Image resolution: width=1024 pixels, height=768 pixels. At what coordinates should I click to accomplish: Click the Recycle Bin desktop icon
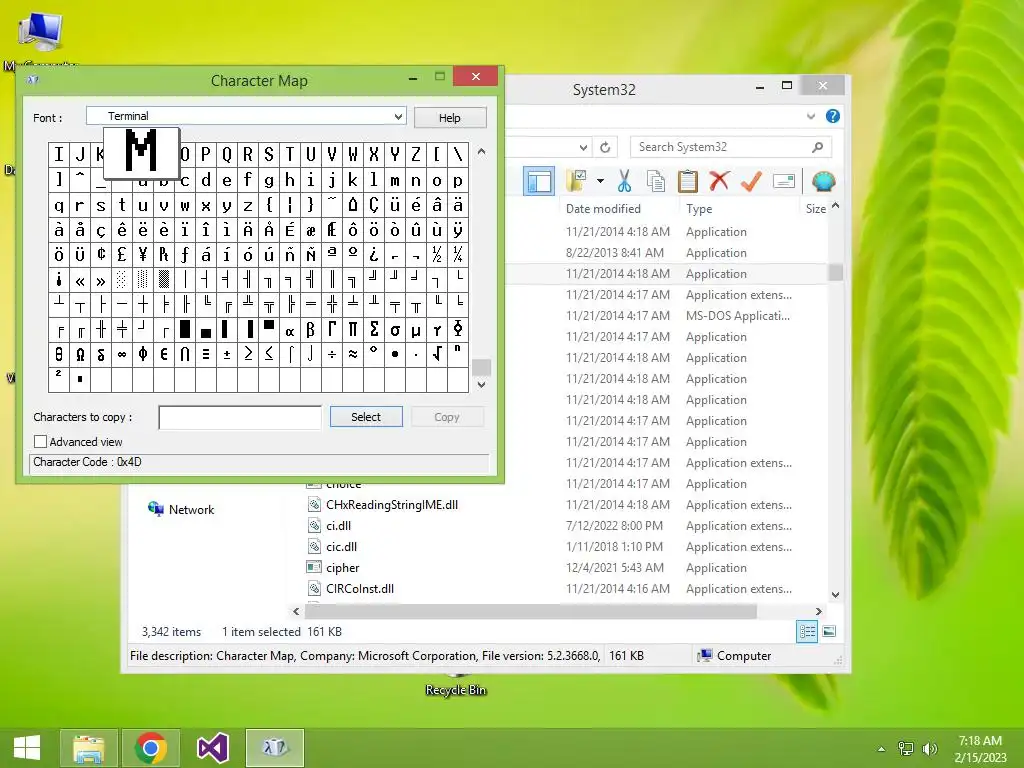point(456,684)
